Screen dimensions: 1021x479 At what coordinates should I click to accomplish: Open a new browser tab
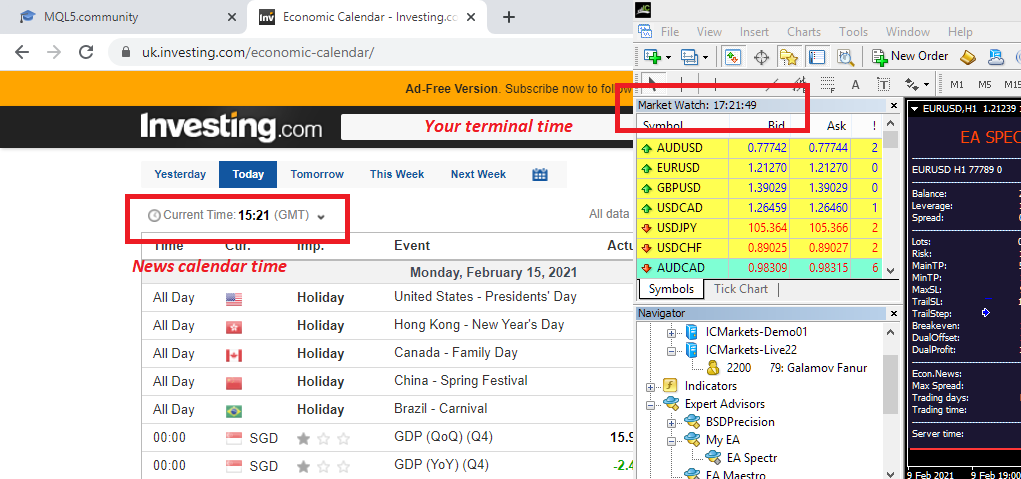509,17
